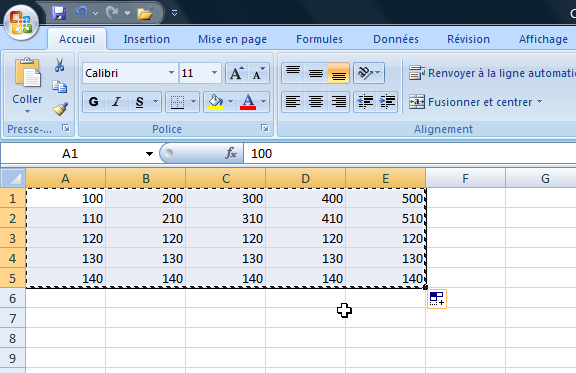Apply red font color
Image resolution: width=576 pixels, height=373 pixels.
[x=248, y=102]
